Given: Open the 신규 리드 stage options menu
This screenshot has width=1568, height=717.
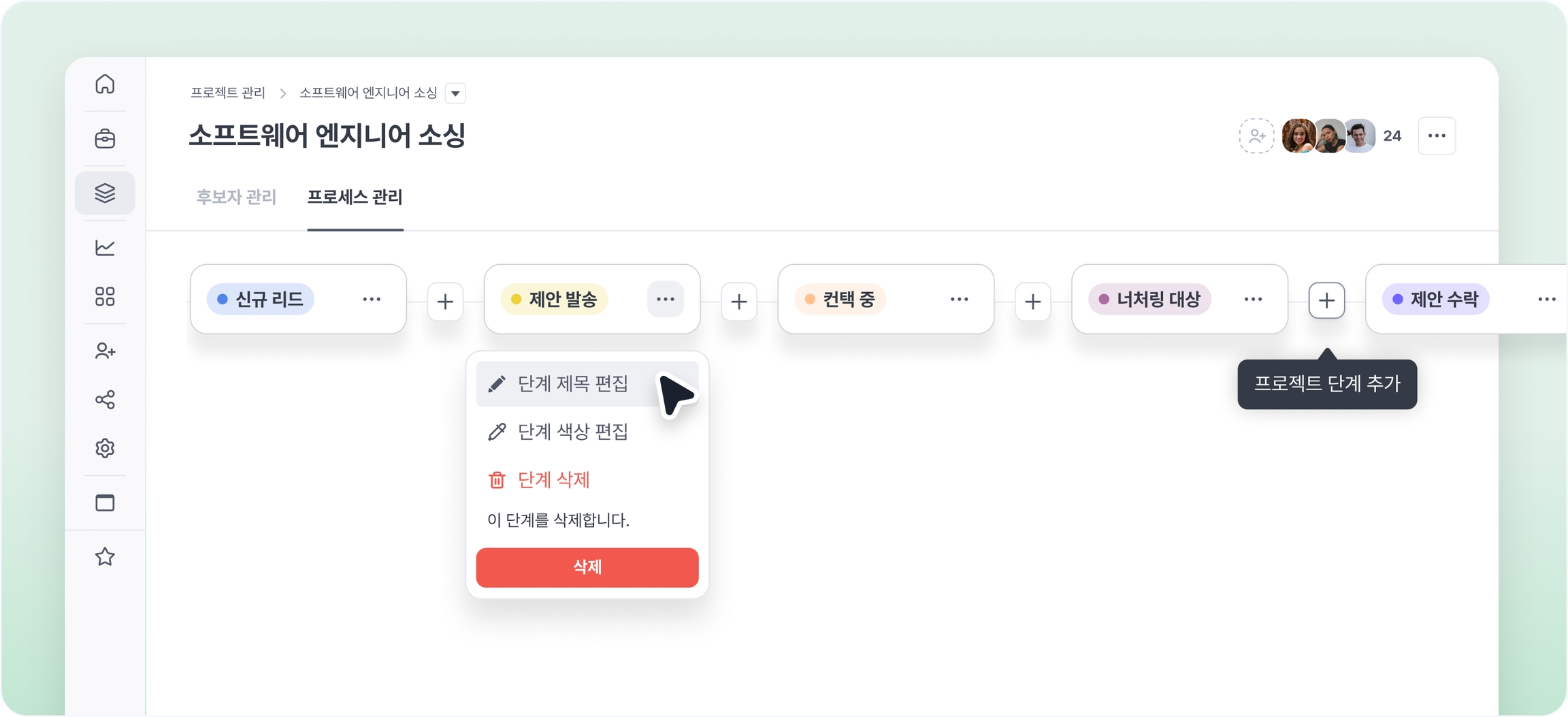Looking at the screenshot, I should click(372, 300).
